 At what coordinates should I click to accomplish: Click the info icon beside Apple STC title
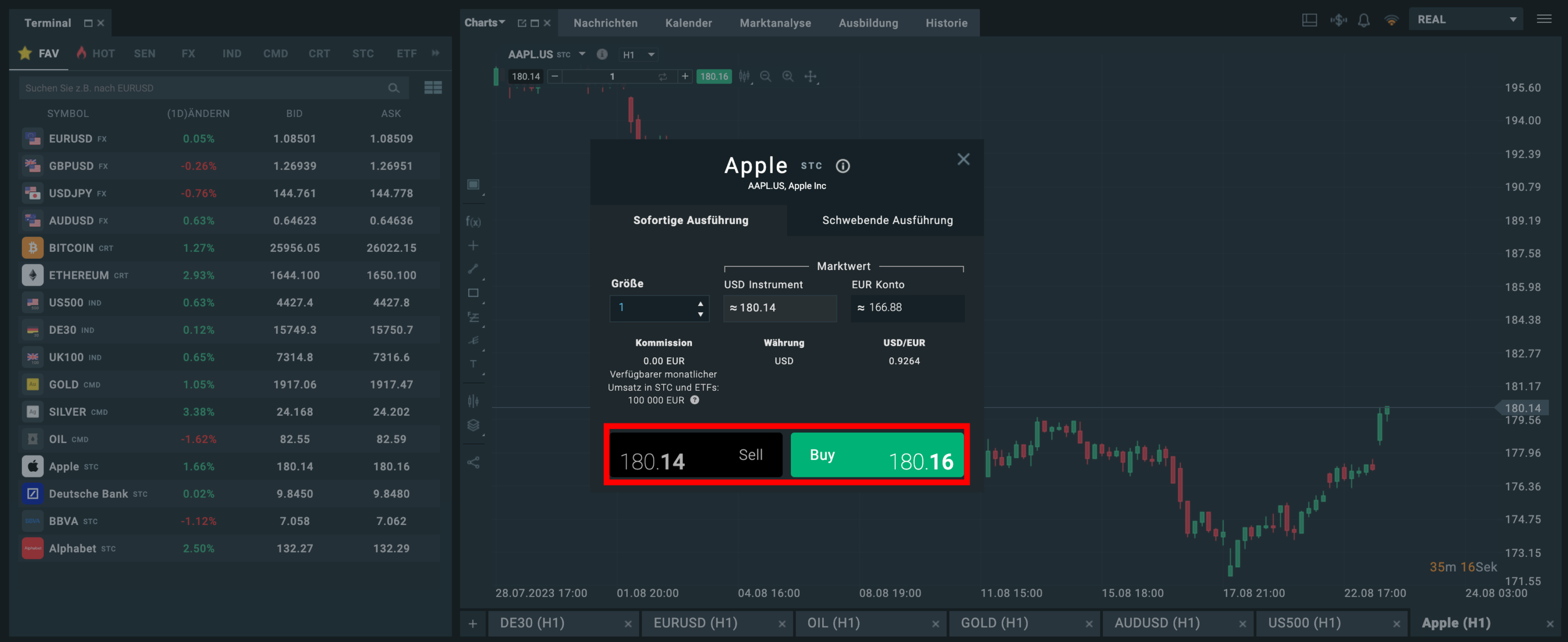(x=843, y=166)
